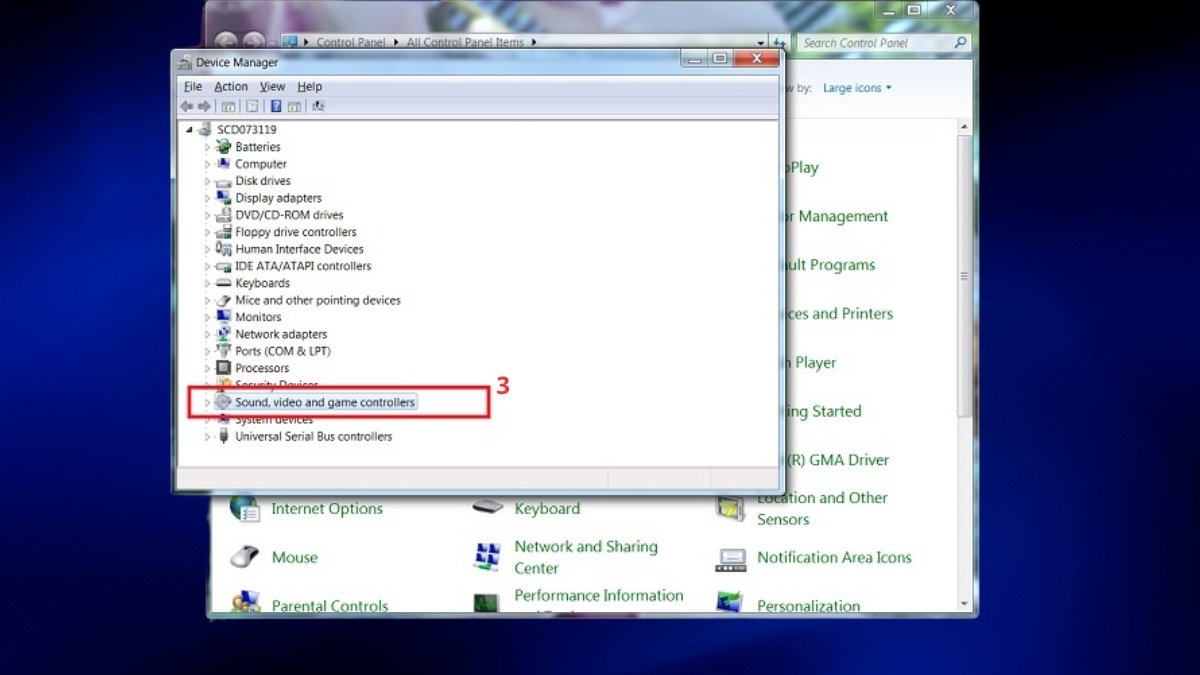Image resolution: width=1200 pixels, height=675 pixels.
Task: Collapse the SCD073119 root node
Action: [190, 130]
